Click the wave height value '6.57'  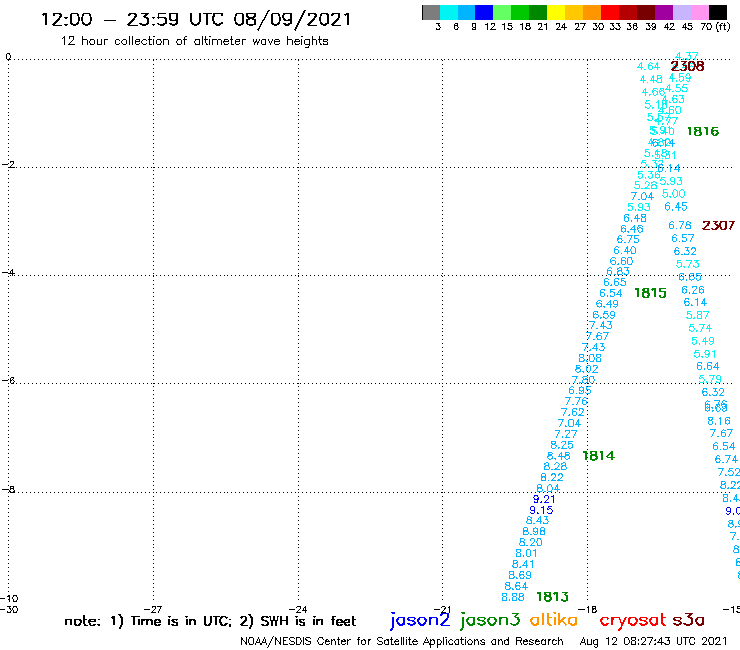[x=683, y=238]
